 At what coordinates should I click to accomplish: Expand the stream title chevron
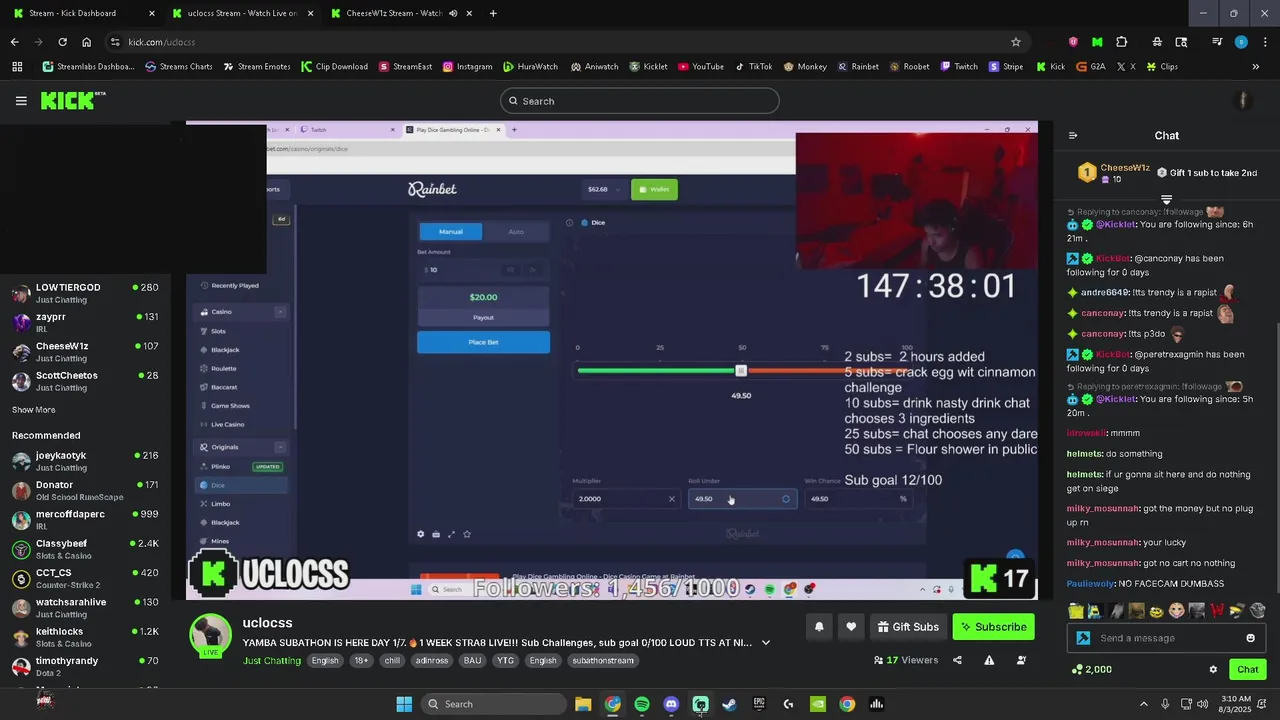(x=766, y=643)
